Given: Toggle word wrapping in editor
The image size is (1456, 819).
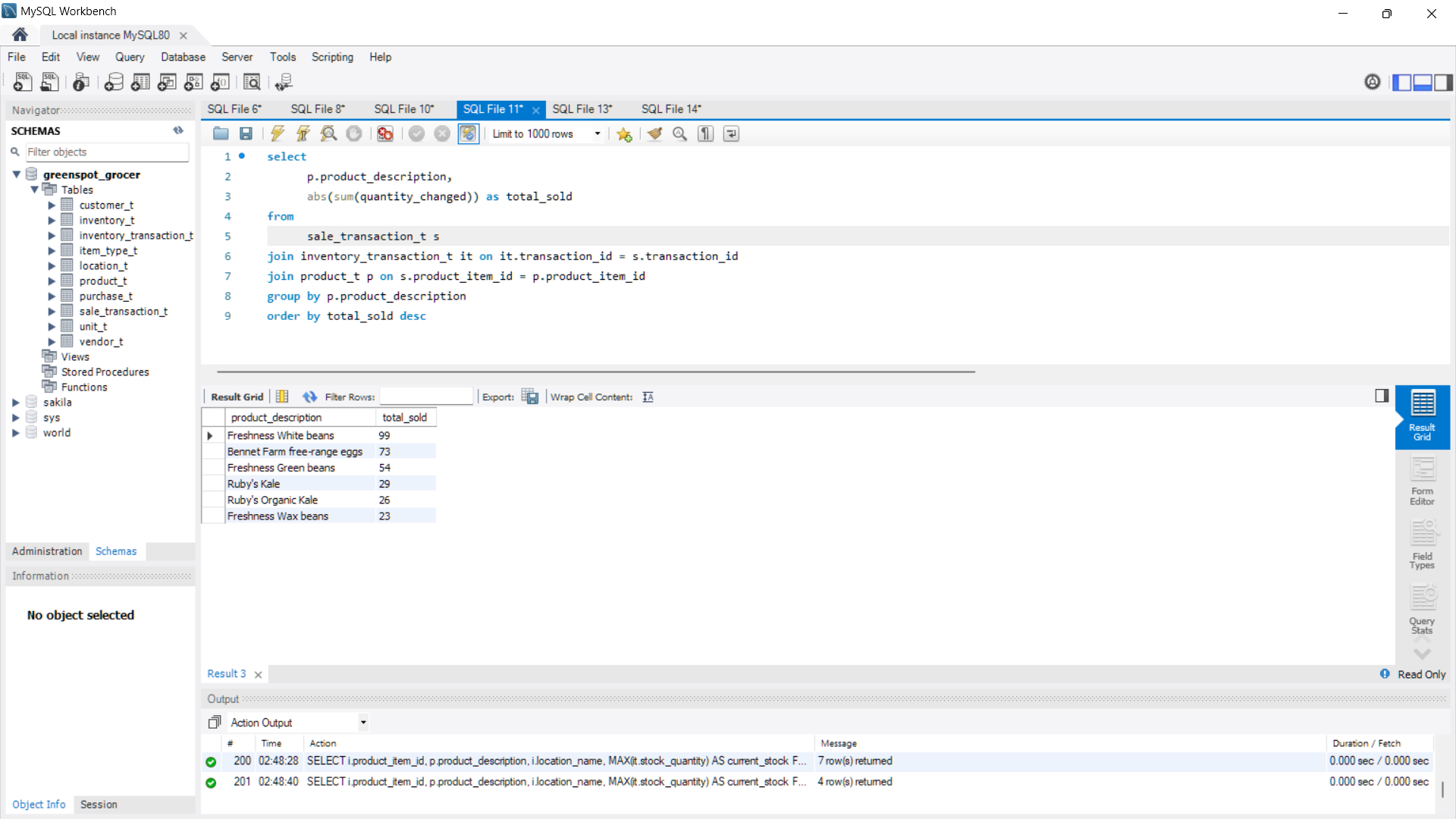Looking at the screenshot, I should coord(731,134).
